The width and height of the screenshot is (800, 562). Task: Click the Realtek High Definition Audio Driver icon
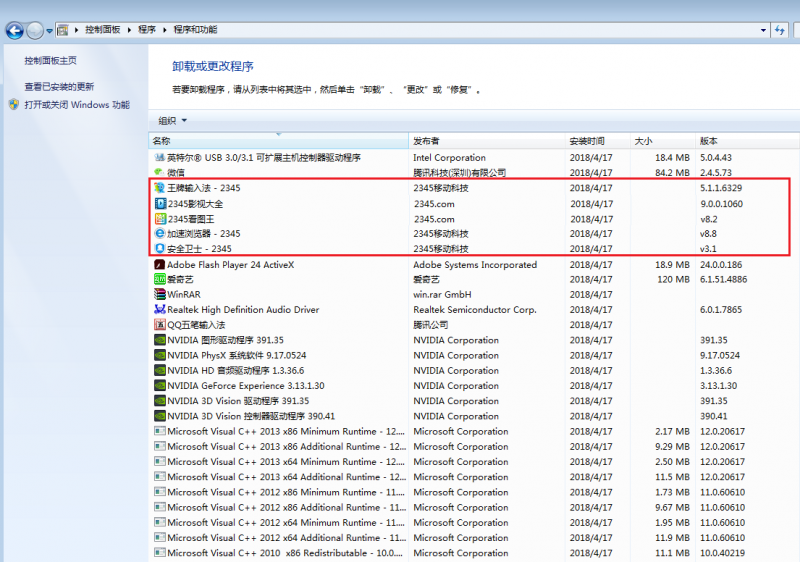[160, 310]
